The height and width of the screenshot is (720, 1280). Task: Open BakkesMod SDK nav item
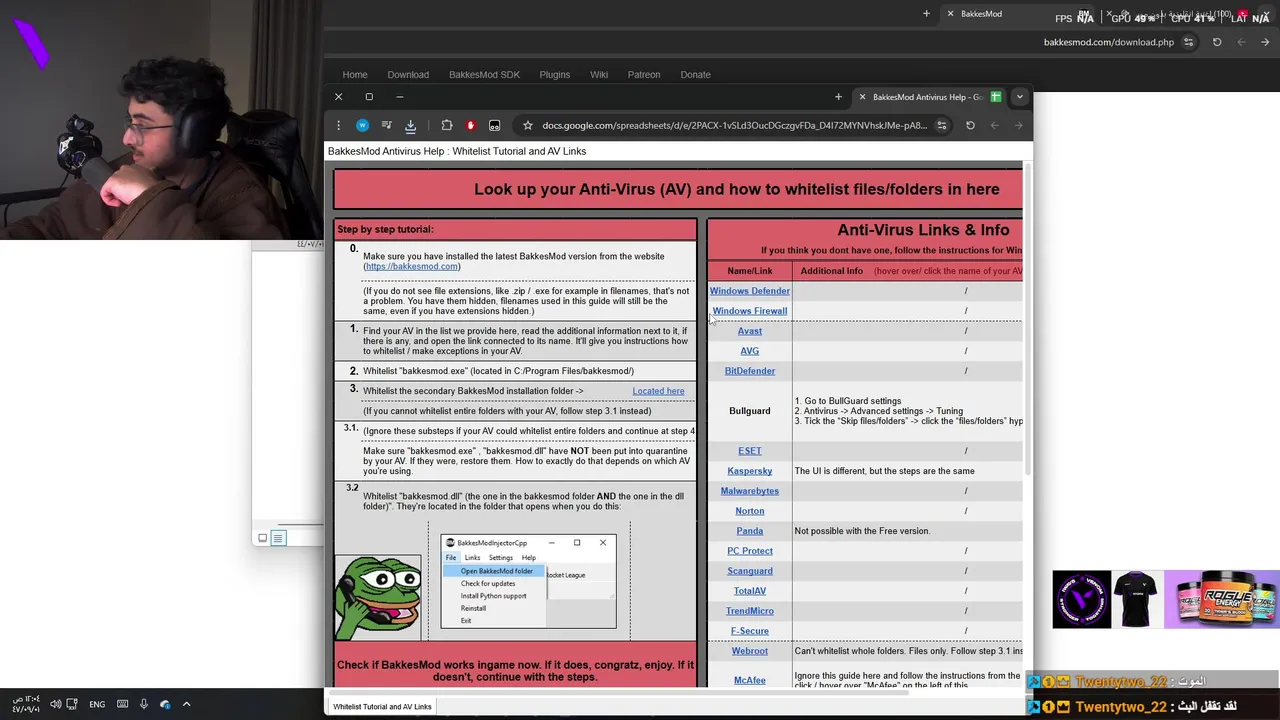[x=484, y=75]
